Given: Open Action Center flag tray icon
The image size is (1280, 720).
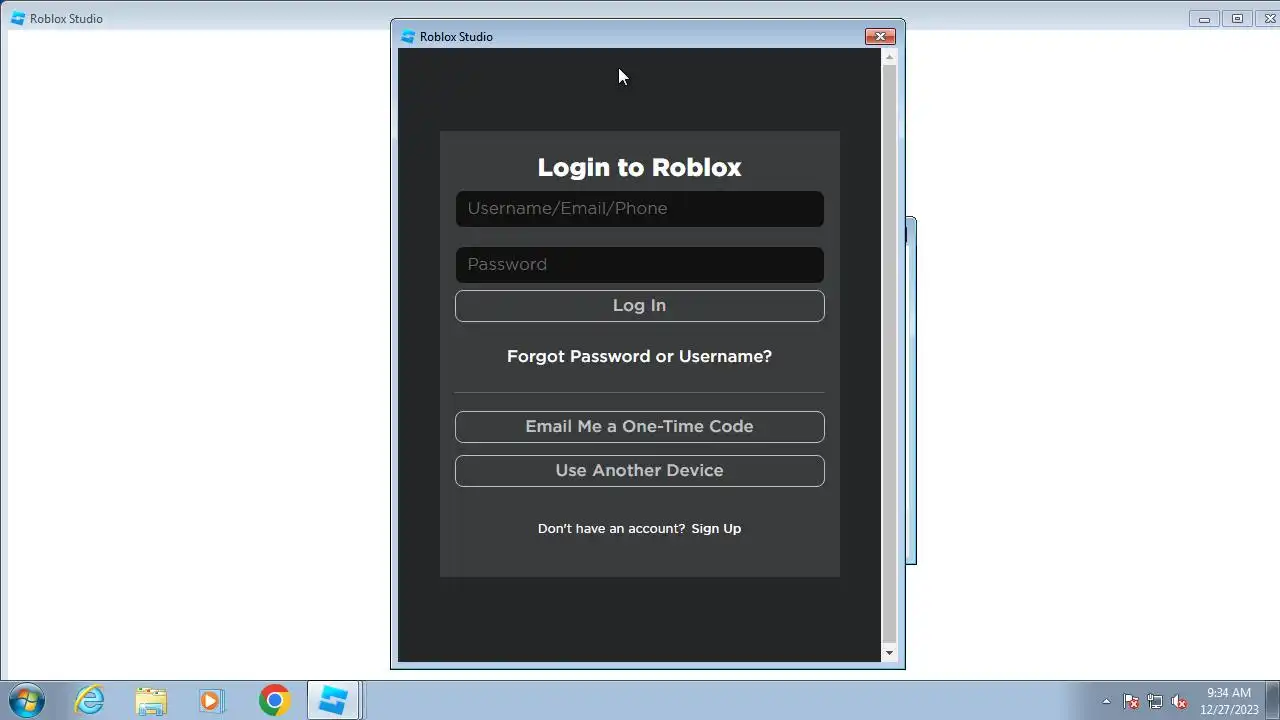Looking at the screenshot, I should pos(1131,701).
